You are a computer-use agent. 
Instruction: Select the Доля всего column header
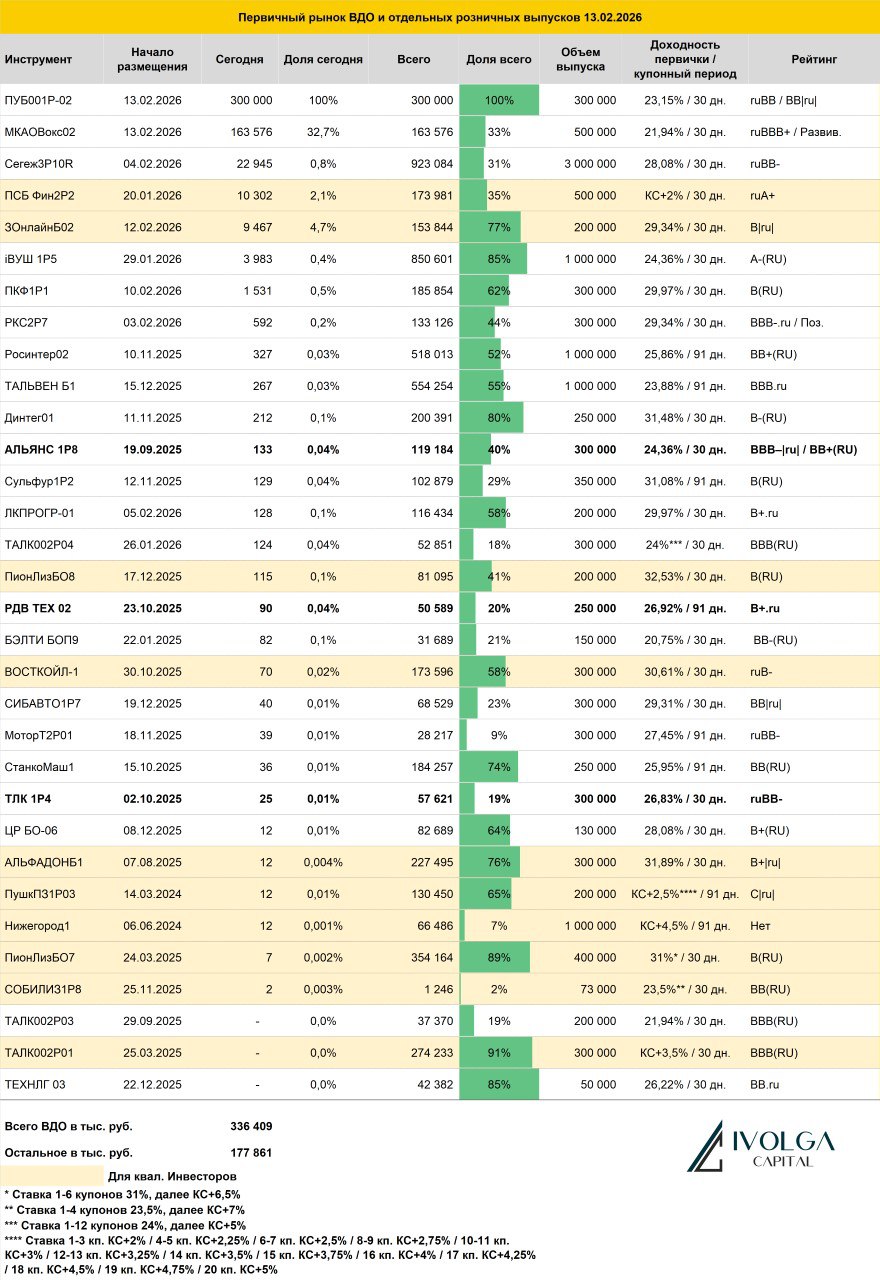point(499,60)
